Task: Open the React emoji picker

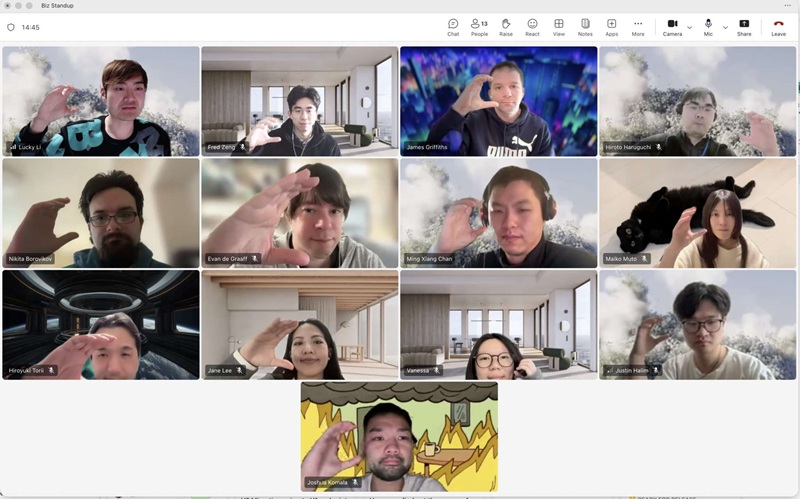Action: pyautogui.click(x=532, y=26)
